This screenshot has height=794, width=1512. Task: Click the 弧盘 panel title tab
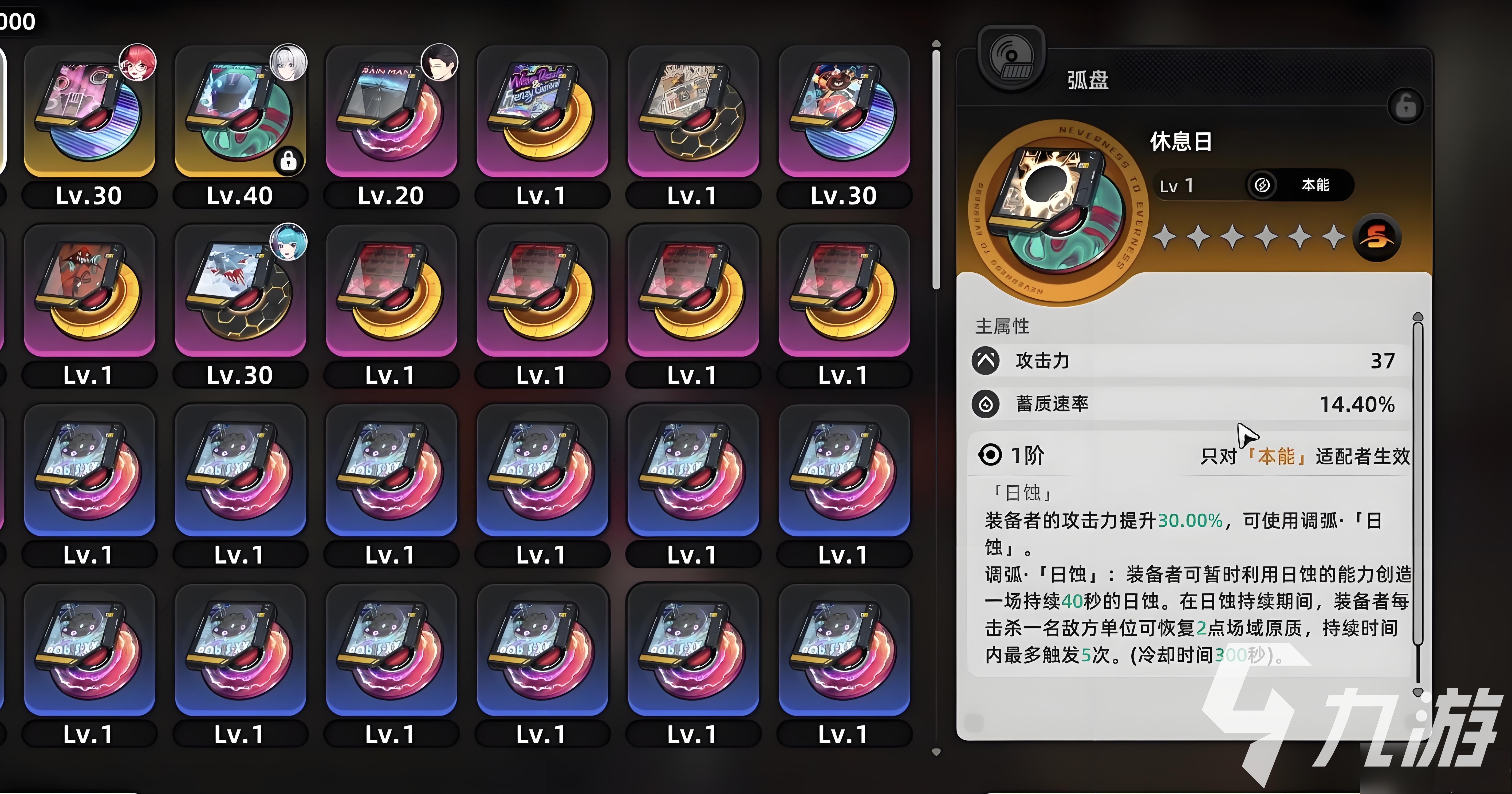pos(1088,80)
